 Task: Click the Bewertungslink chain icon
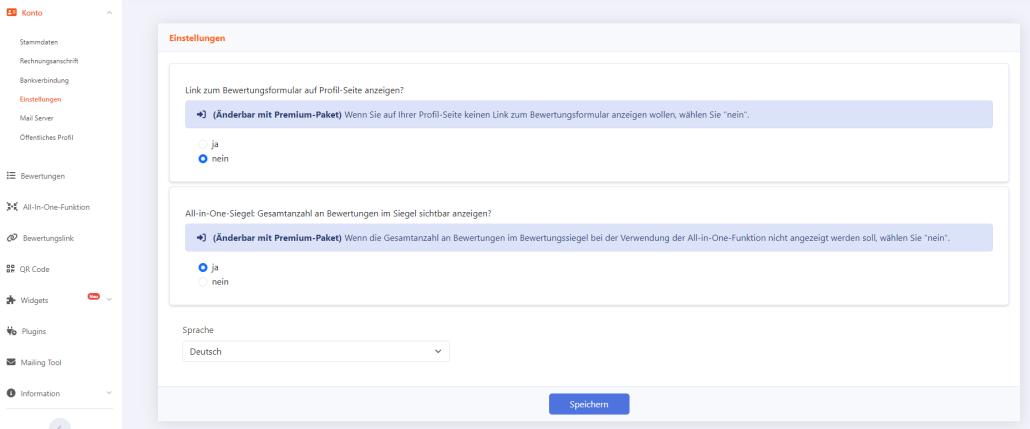[x=11, y=238]
